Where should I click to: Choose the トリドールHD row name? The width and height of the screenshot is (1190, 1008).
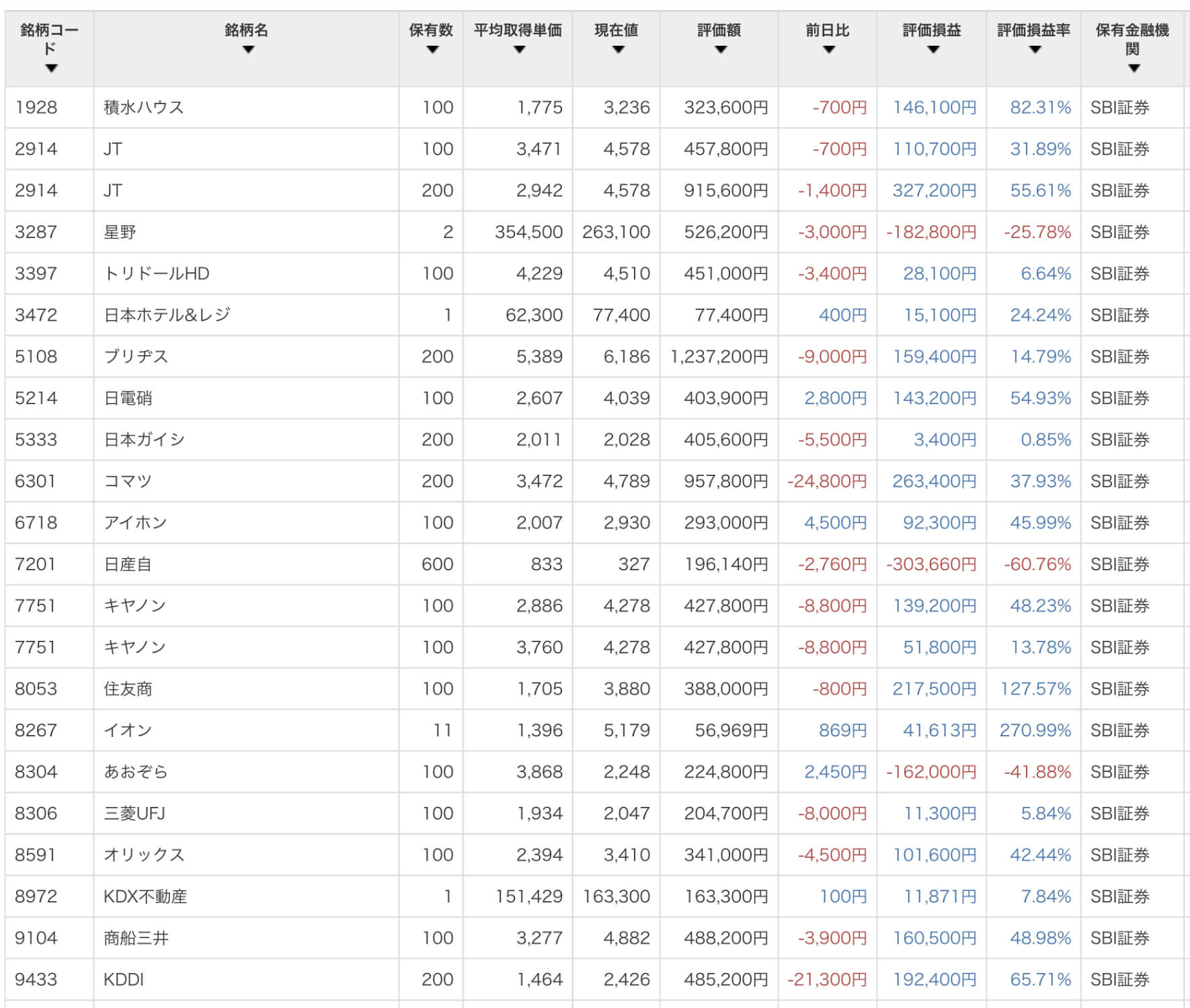pyautogui.click(x=157, y=274)
